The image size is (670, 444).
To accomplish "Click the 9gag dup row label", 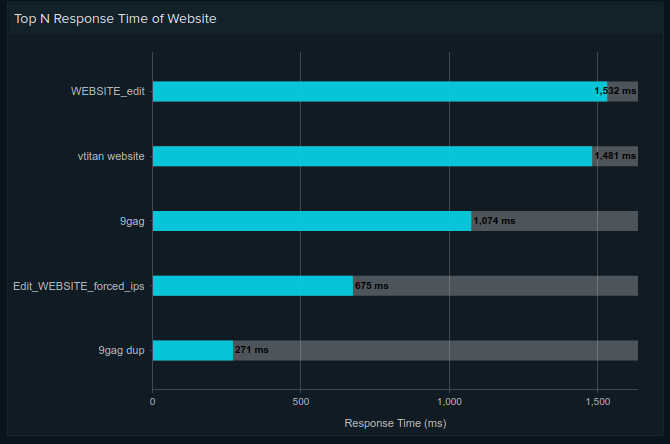I will [x=121, y=351].
